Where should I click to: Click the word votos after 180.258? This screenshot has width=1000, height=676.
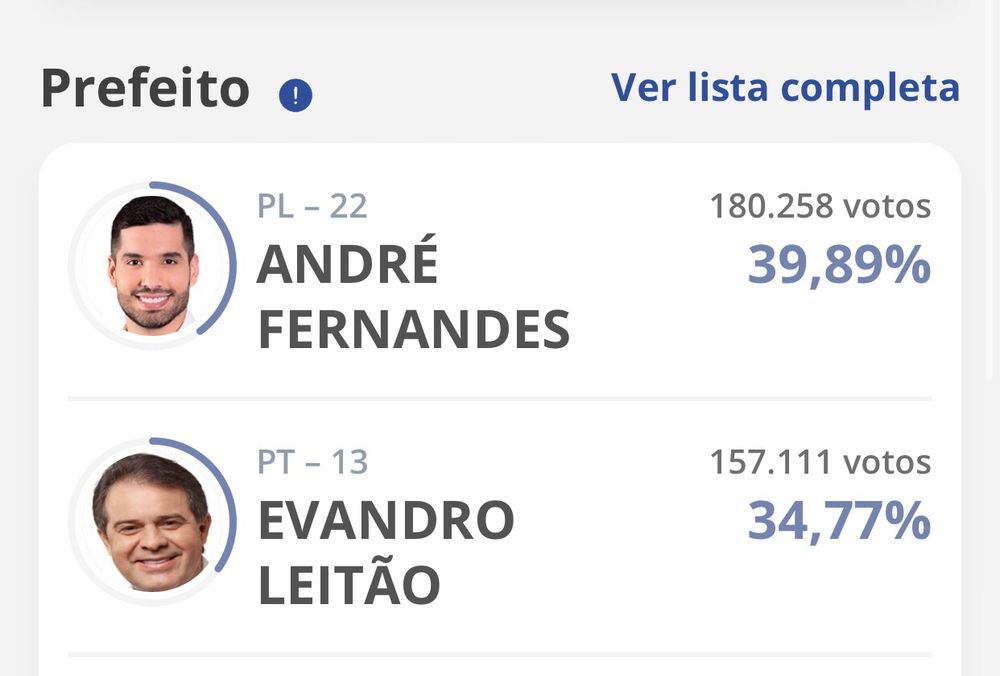click(887, 207)
